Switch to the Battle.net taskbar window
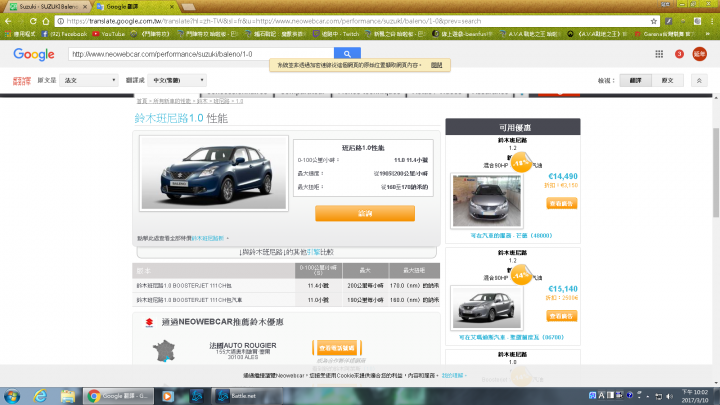 click(x=245, y=396)
